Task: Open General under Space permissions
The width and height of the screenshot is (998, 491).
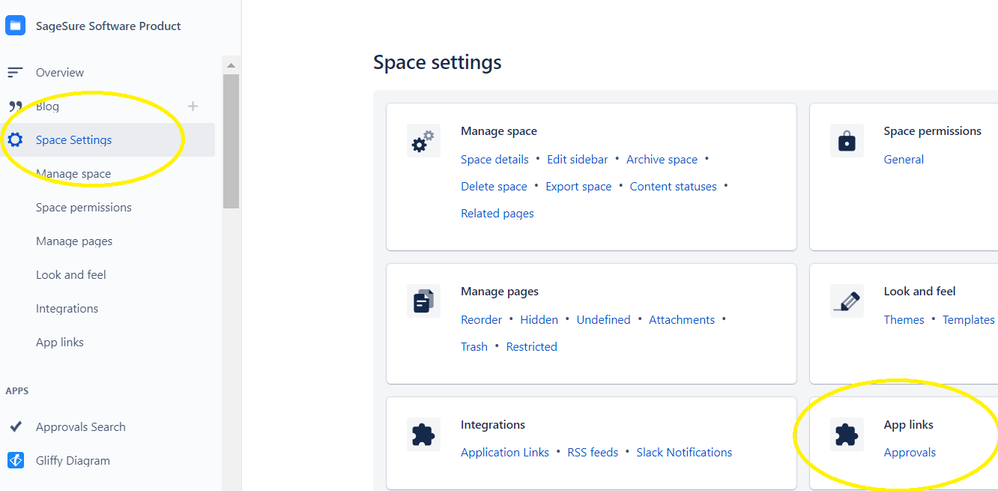Action: coord(904,159)
